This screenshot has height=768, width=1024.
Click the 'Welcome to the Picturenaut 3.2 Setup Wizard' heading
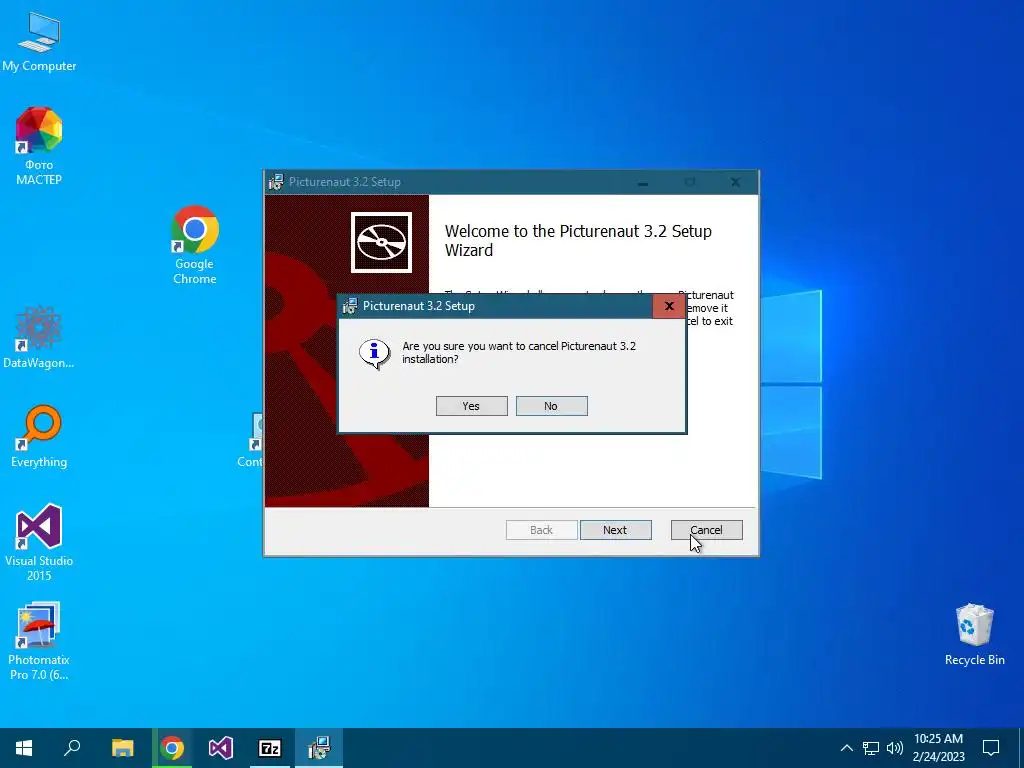coord(578,240)
